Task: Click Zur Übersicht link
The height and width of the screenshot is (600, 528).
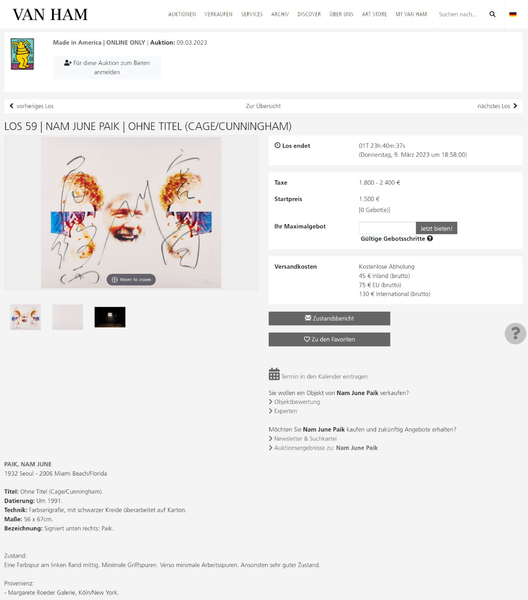Action: tap(263, 106)
